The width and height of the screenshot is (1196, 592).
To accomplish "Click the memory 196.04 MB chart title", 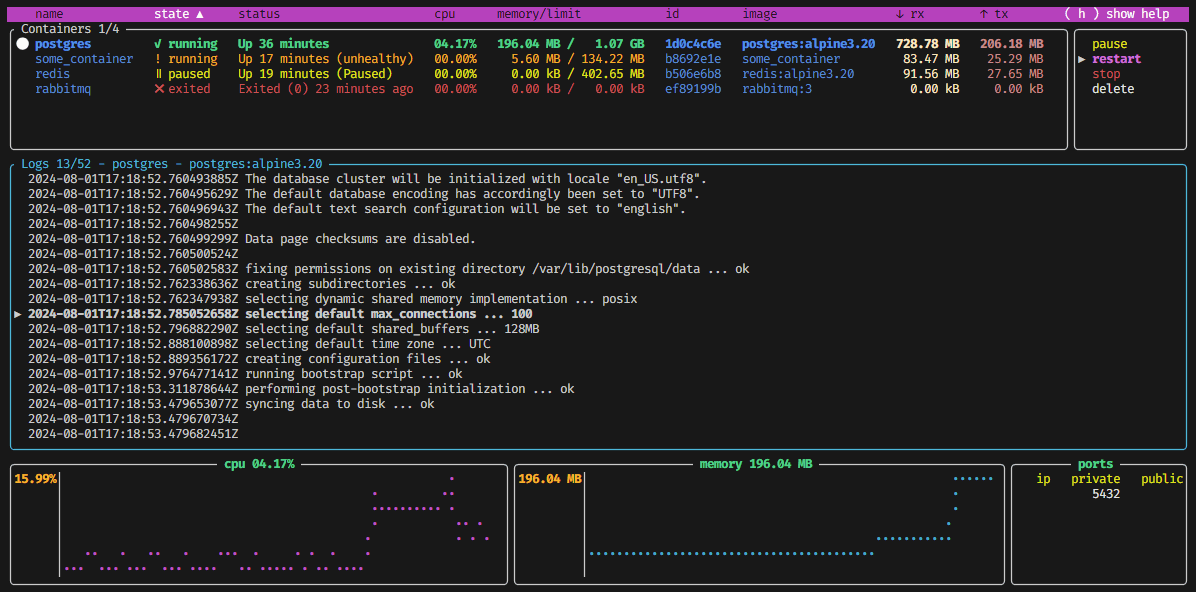I will (756, 464).
